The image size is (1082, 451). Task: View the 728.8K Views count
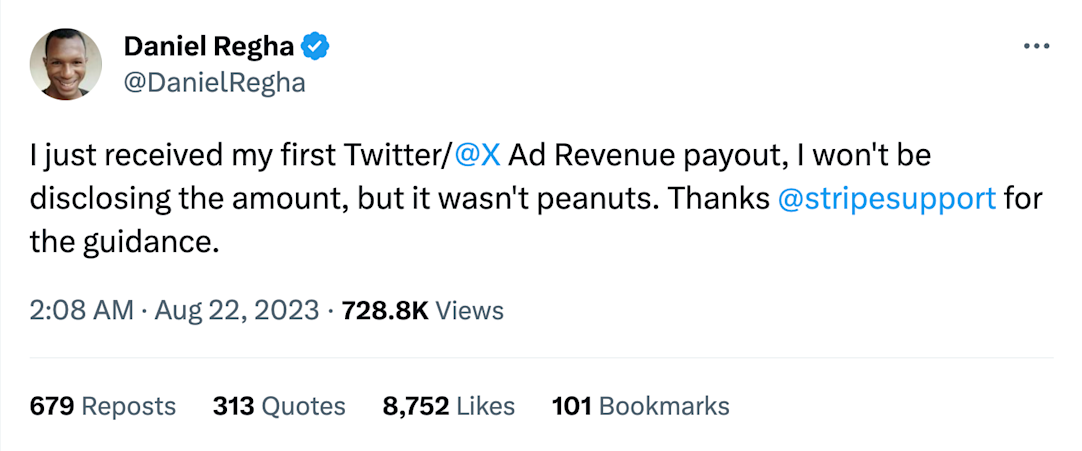[x=423, y=311]
